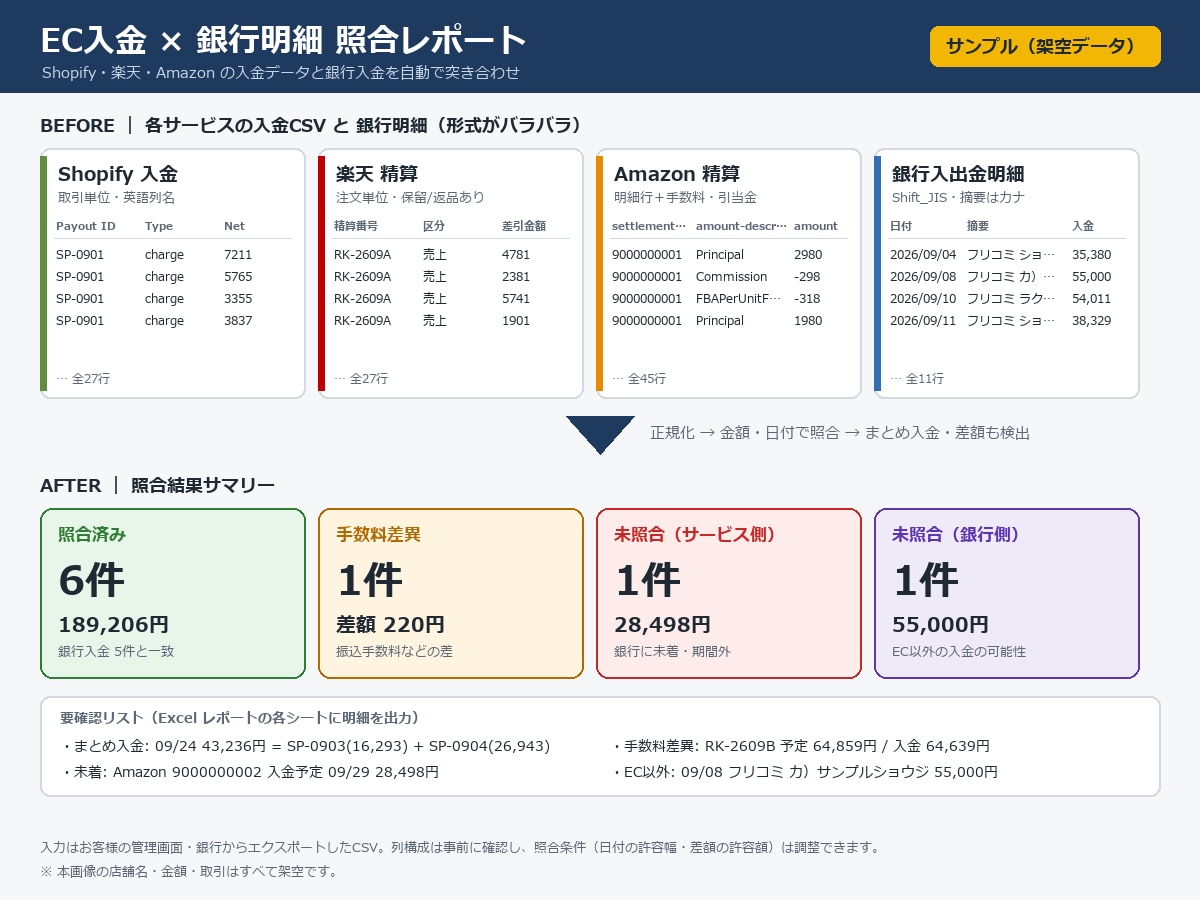Click bank row dated 2026/09/11
Viewport: 1200px width, 900px height.
tap(1006, 321)
